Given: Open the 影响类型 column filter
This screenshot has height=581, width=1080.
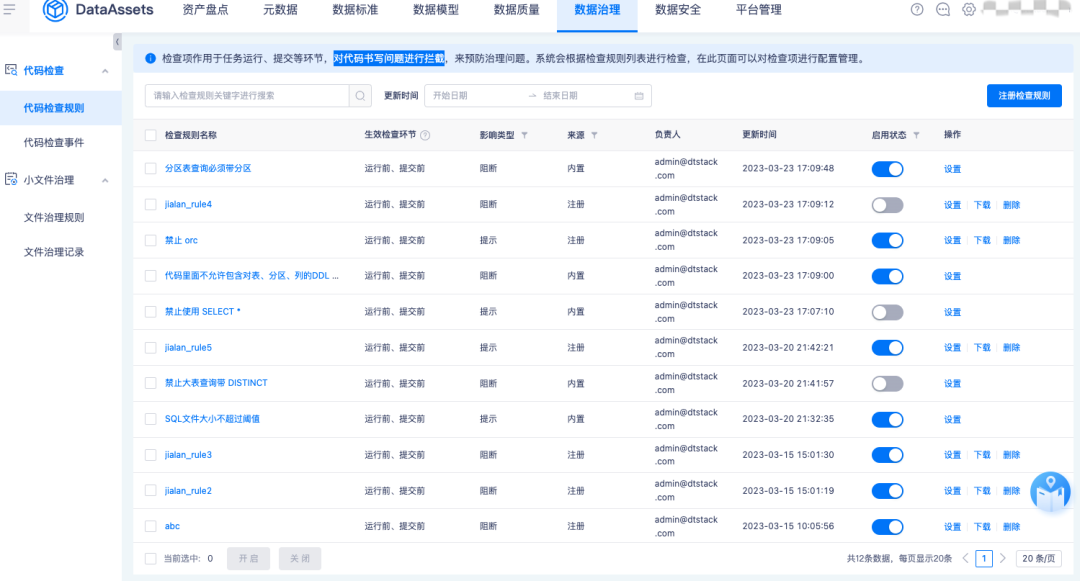Looking at the screenshot, I should (527, 133).
